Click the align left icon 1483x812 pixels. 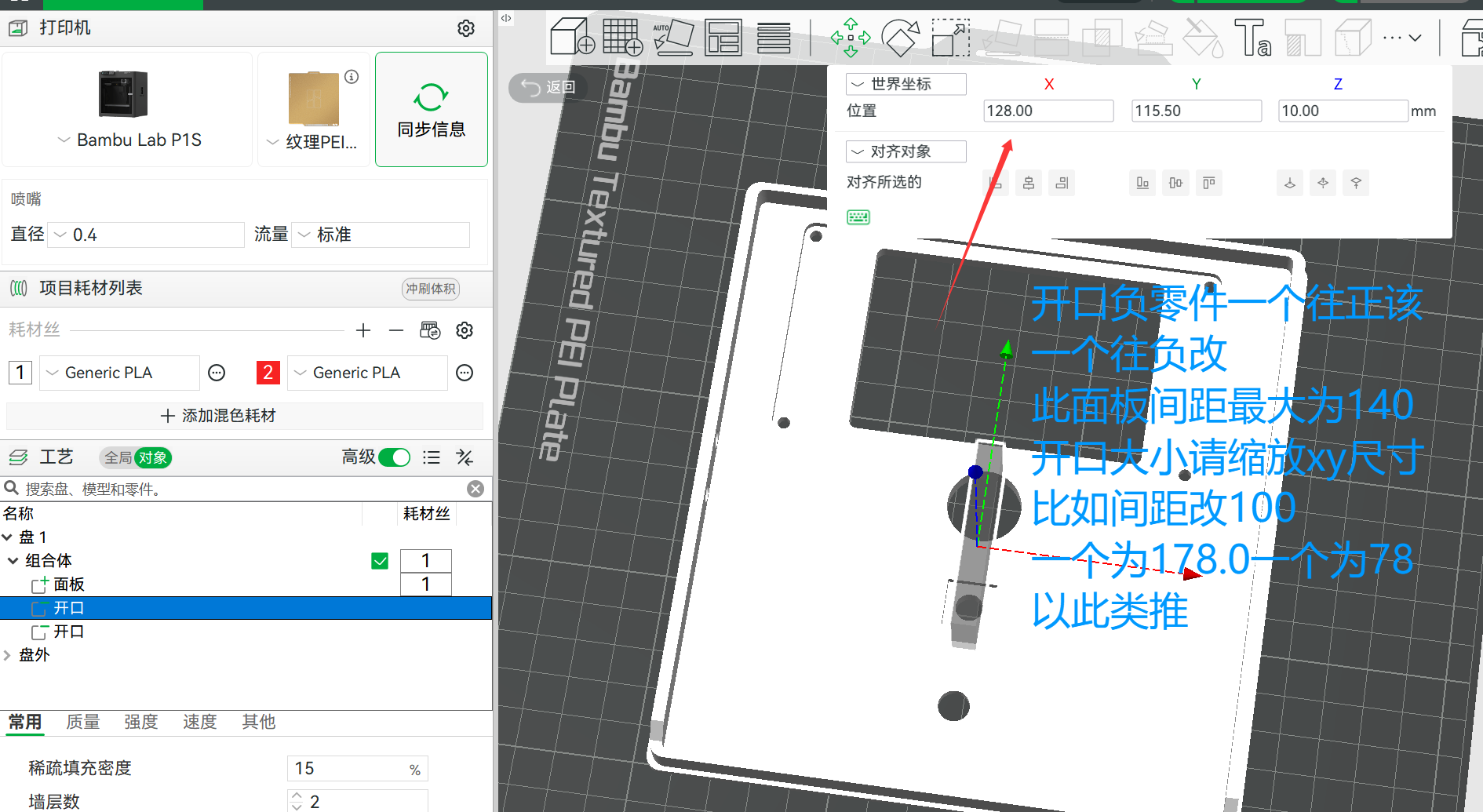[x=996, y=183]
